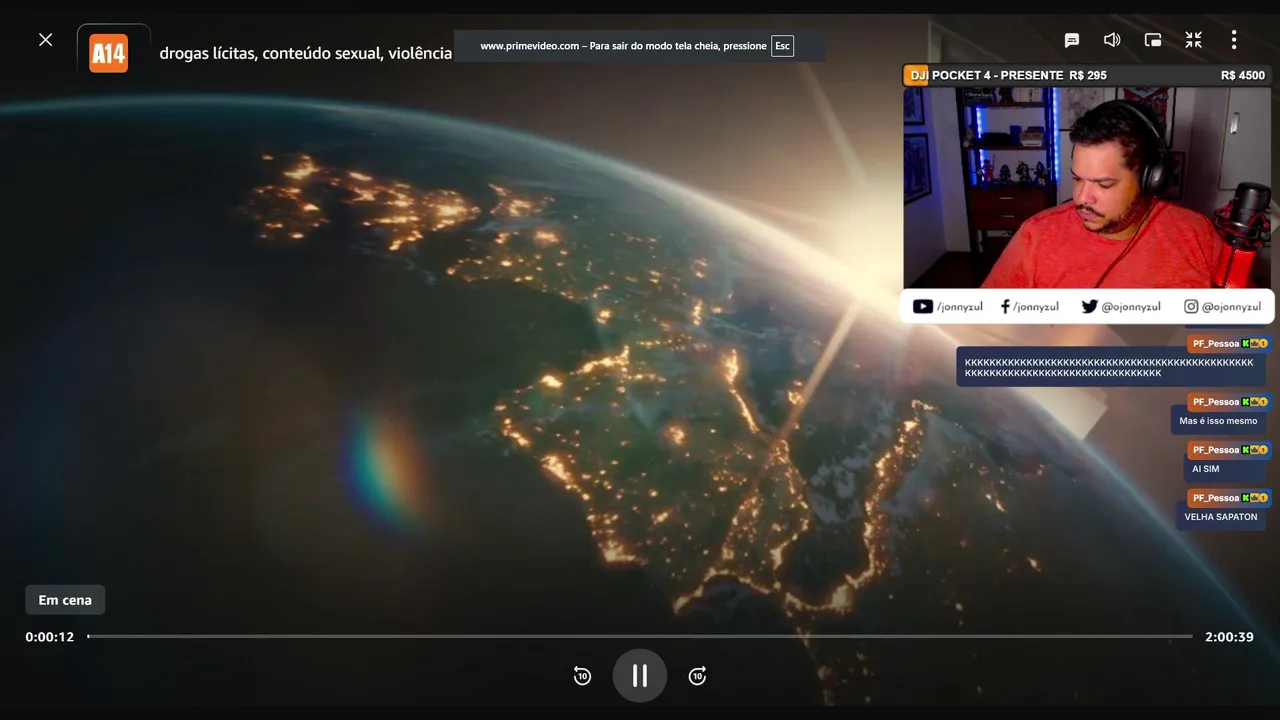Click the Twitter @ojonnyzul icon
1280x720 pixels.
tap(1089, 307)
